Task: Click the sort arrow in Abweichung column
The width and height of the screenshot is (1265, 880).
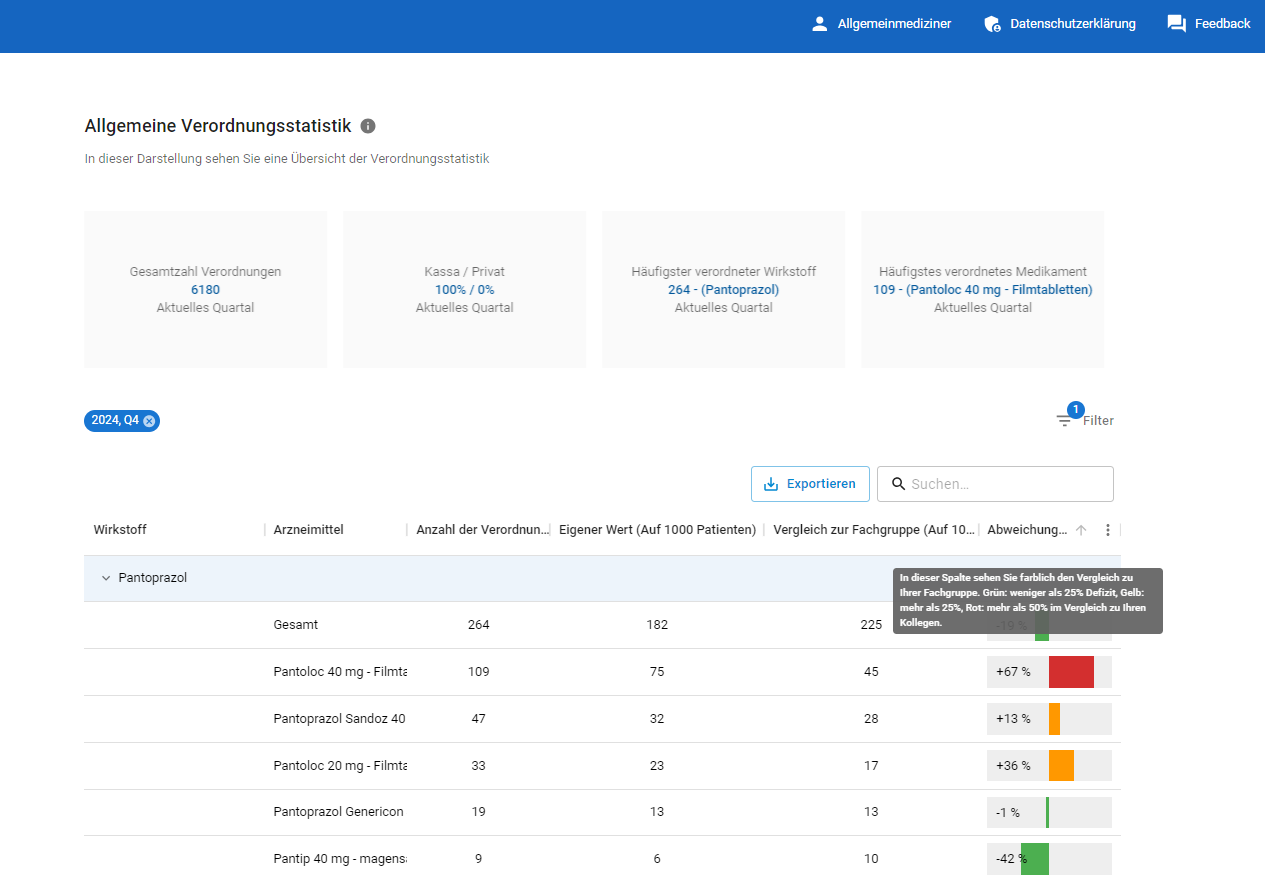Action: point(1081,530)
